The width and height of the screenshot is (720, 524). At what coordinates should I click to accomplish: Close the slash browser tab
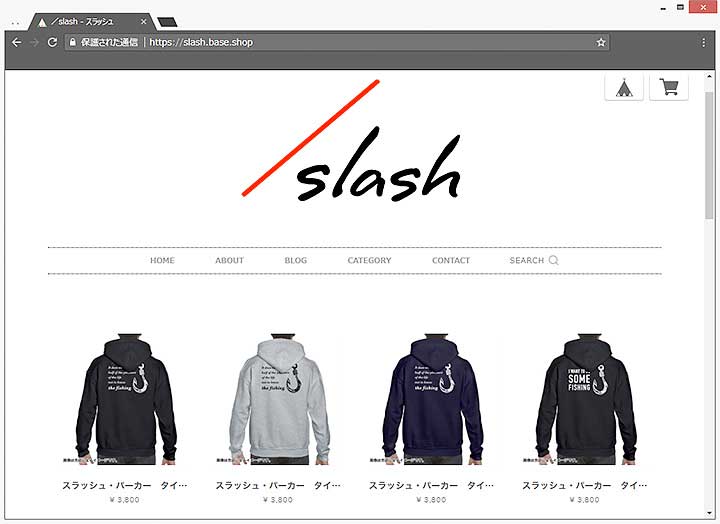[144, 22]
